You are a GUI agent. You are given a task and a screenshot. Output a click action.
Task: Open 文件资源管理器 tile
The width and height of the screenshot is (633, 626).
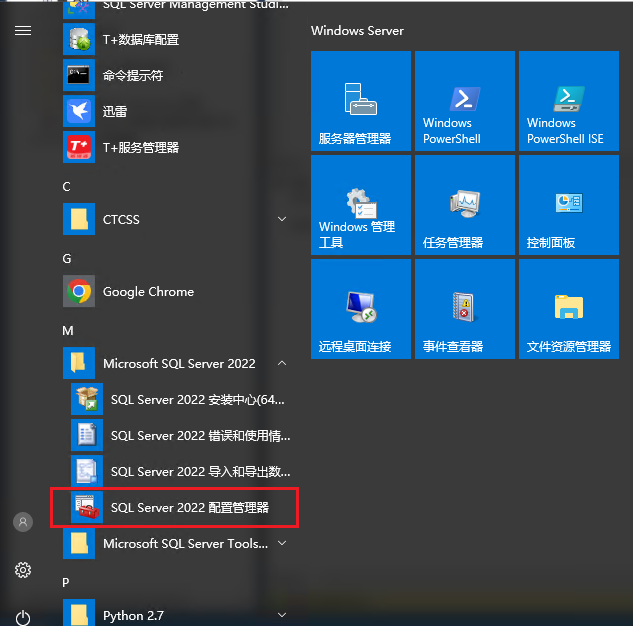569,309
